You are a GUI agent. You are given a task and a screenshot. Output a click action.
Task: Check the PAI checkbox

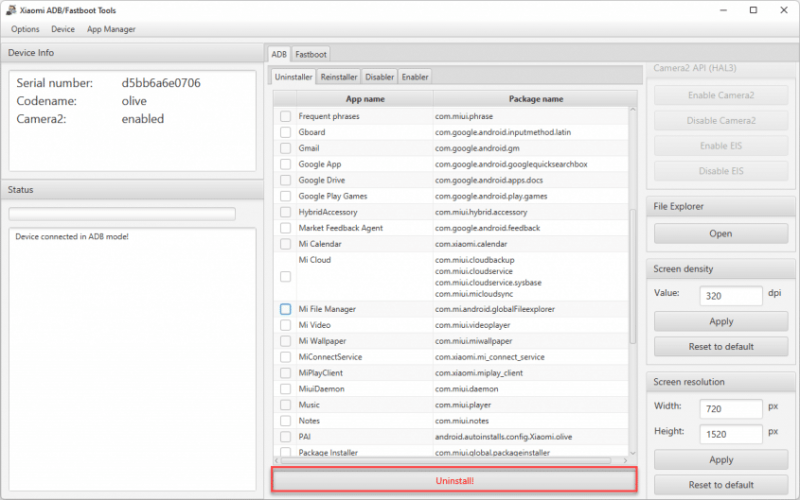(x=285, y=437)
